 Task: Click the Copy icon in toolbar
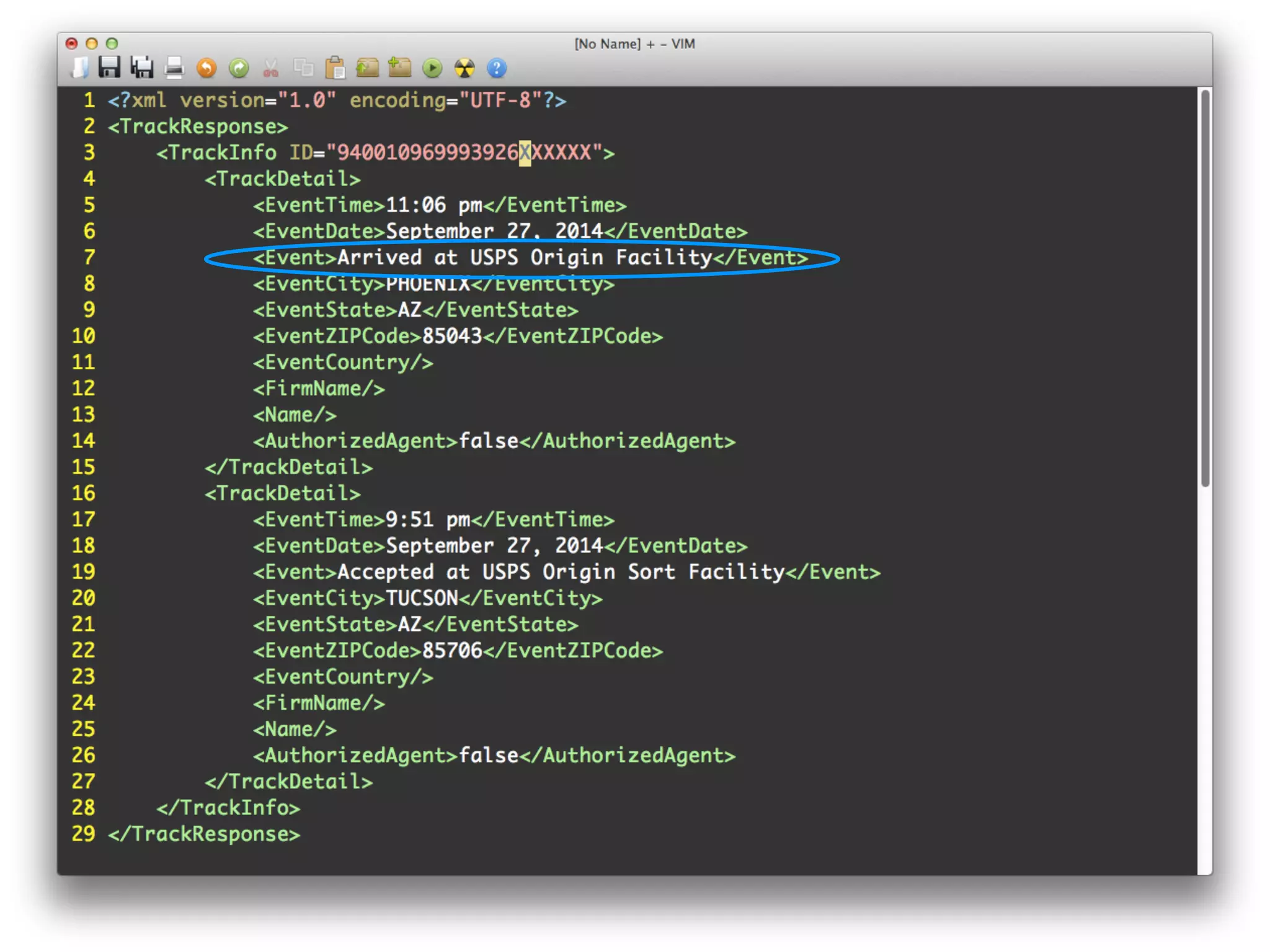coord(303,68)
